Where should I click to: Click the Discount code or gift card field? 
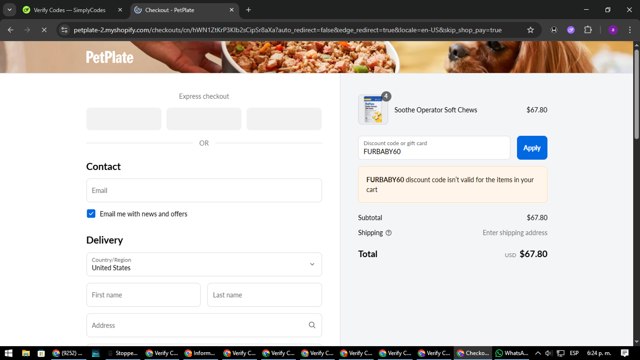434,148
